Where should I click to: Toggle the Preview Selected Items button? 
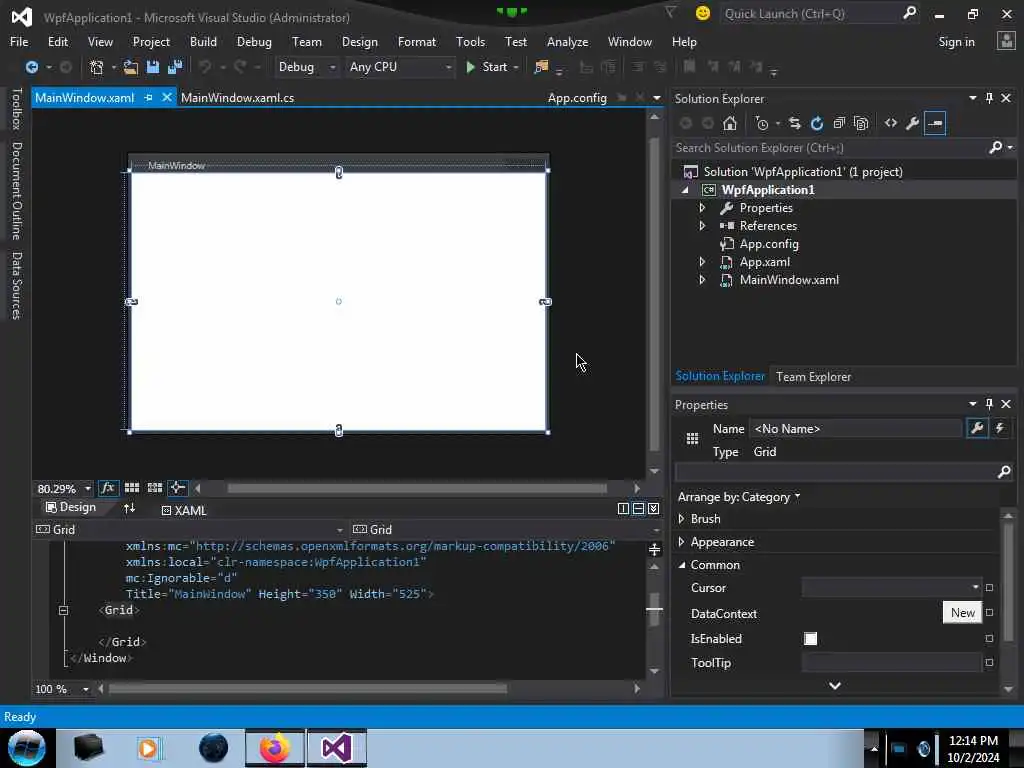(935, 123)
